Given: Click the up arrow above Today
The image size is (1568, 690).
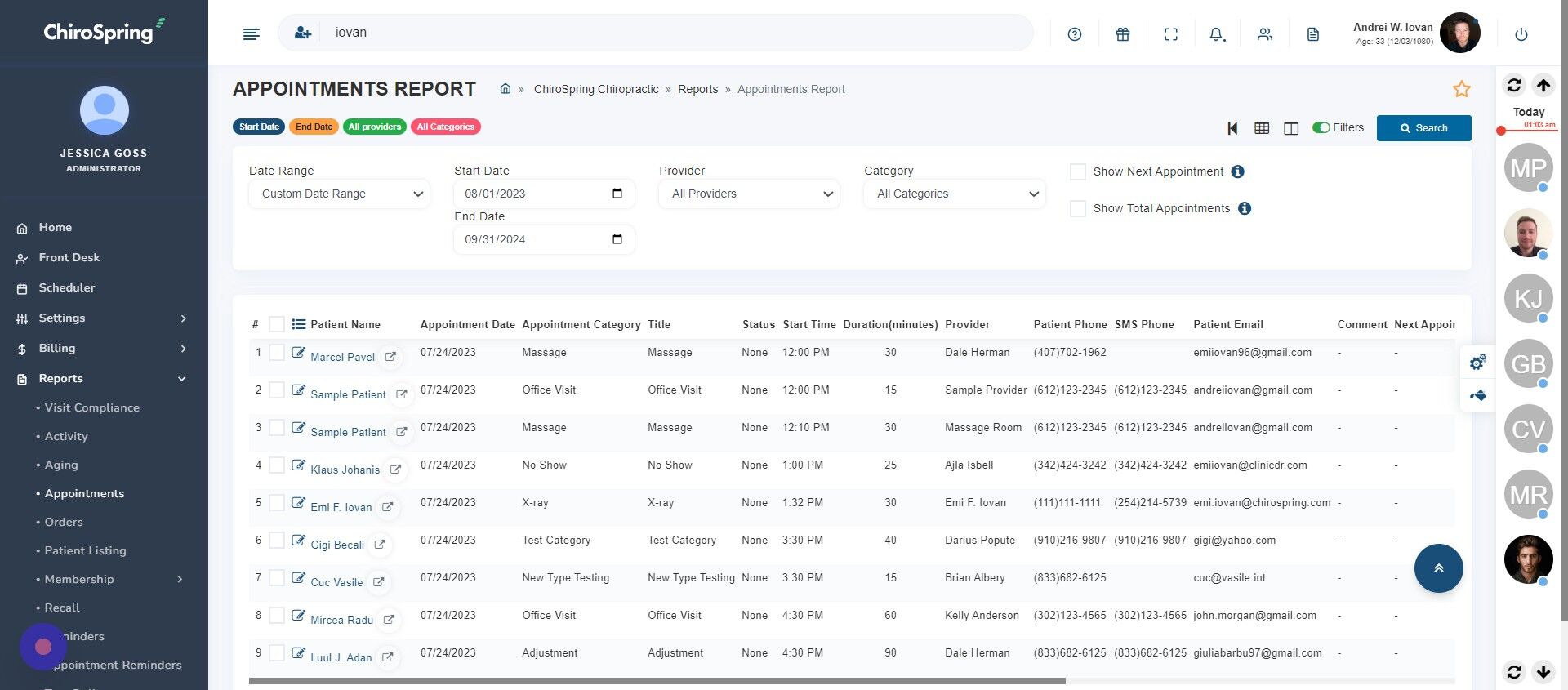Looking at the screenshot, I should tap(1543, 85).
